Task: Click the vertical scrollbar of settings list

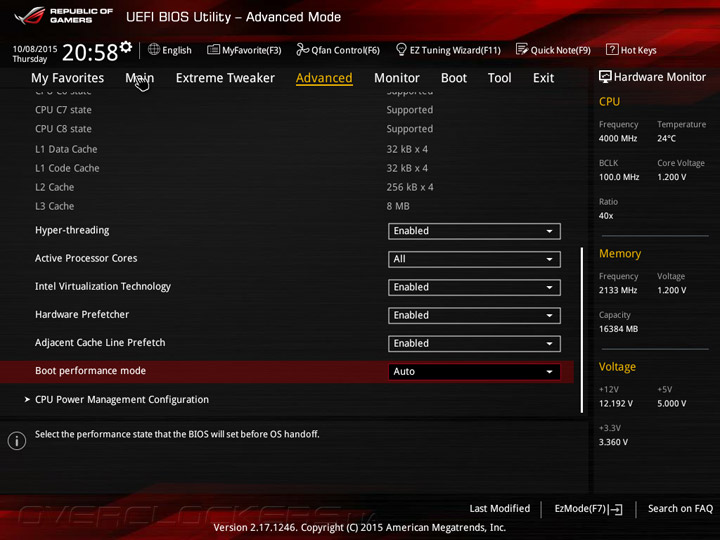Action: coord(582,330)
